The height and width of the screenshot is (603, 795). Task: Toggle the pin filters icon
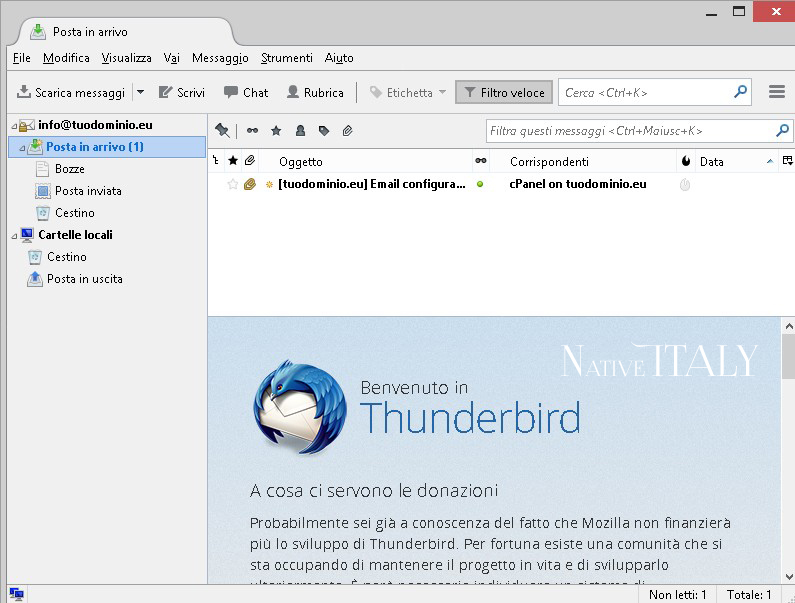click(x=222, y=131)
